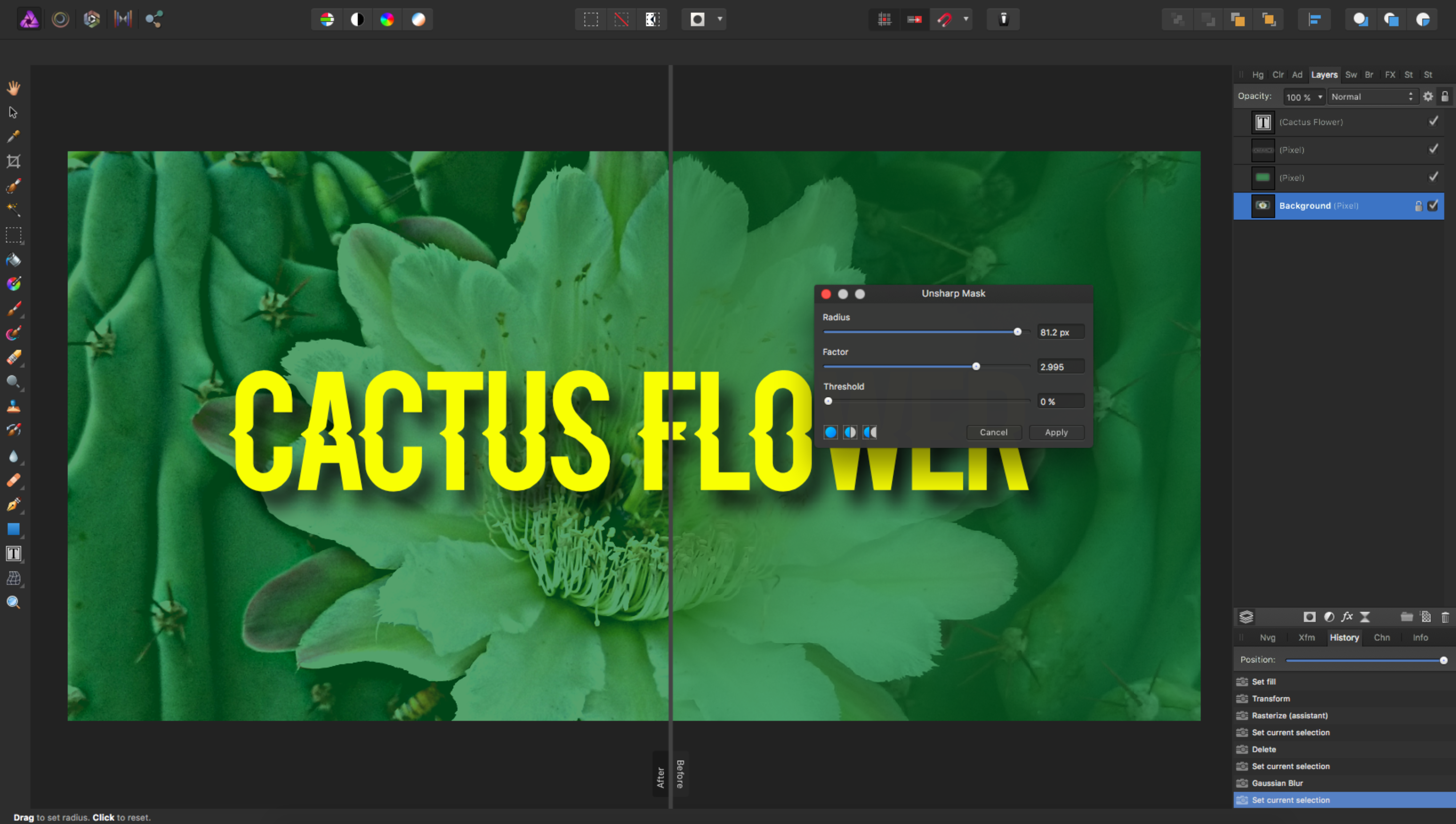Click the Auto Contrast toolbar icon

tap(357, 19)
